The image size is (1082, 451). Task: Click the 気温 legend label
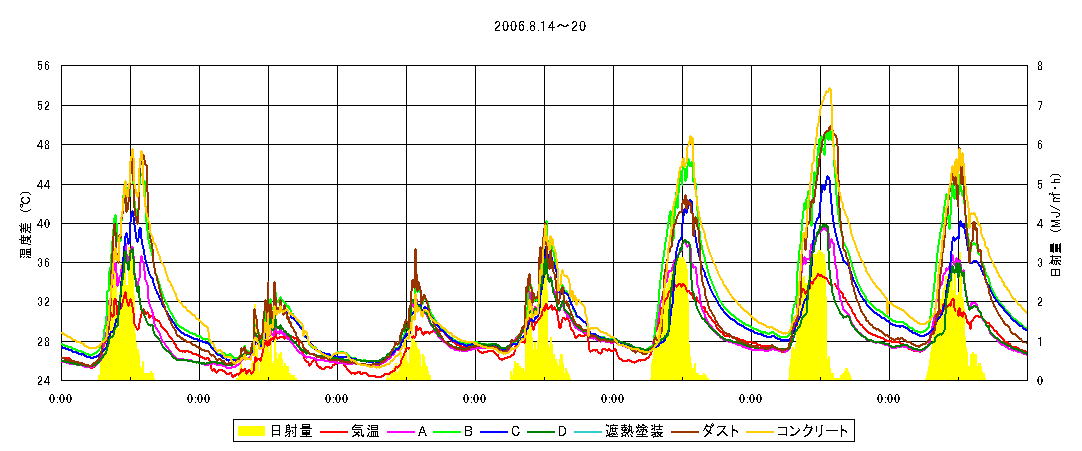click(x=366, y=432)
